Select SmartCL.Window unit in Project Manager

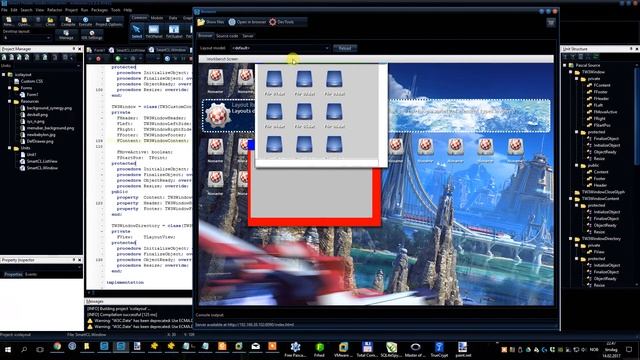click(x=42, y=168)
